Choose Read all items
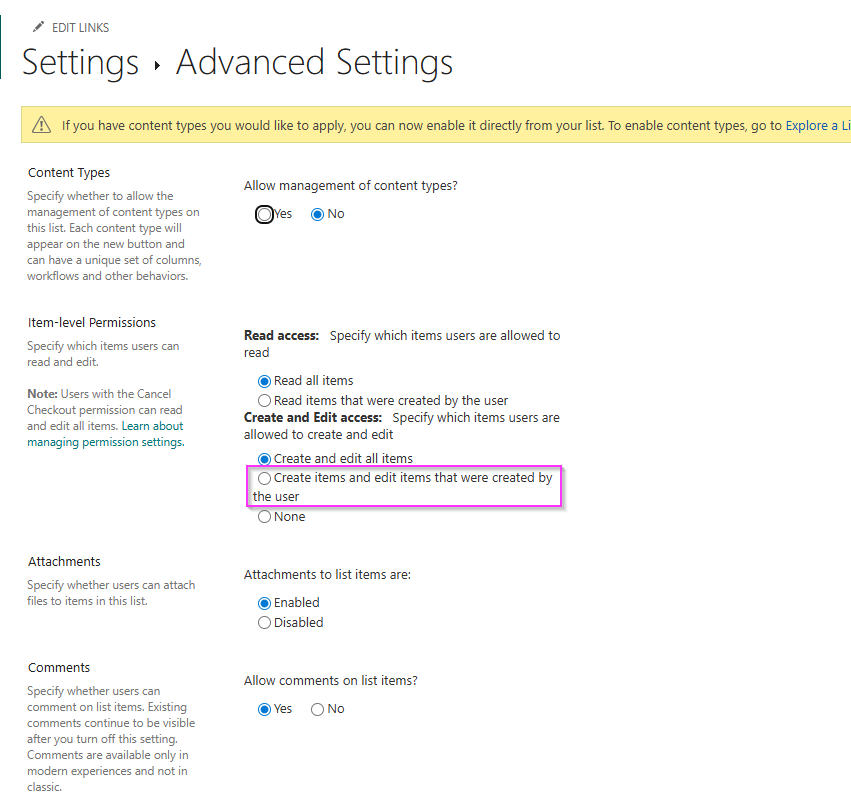The image size is (851, 799). coord(265,381)
